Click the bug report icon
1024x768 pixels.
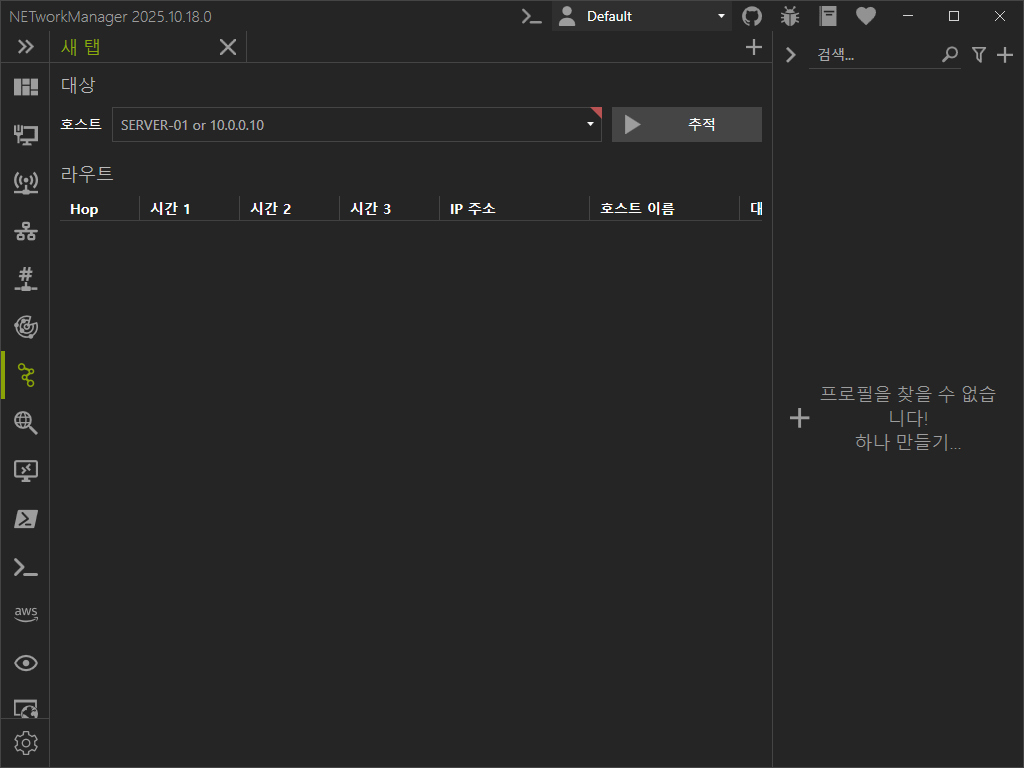pos(790,16)
